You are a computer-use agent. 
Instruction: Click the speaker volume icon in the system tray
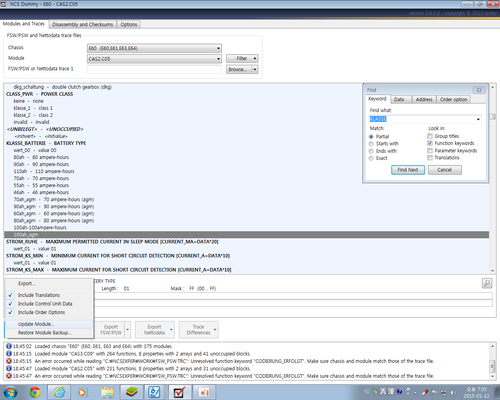[x=453, y=392]
